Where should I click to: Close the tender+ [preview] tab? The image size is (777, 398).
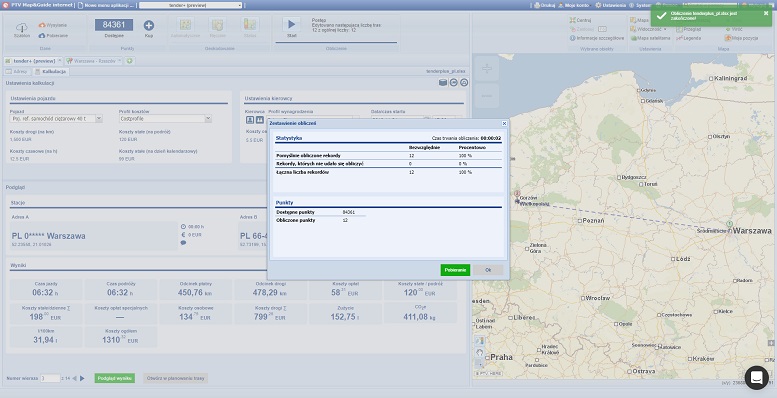[x=59, y=60]
